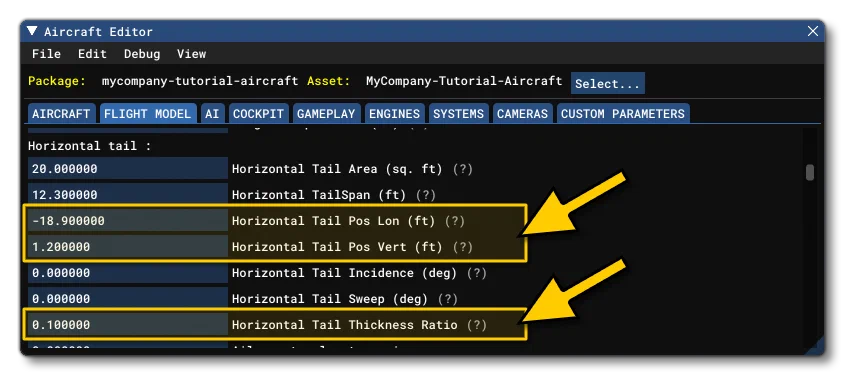The height and width of the screenshot is (376, 845).
Task: Click the Select... asset button
Action: click(607, 83)
